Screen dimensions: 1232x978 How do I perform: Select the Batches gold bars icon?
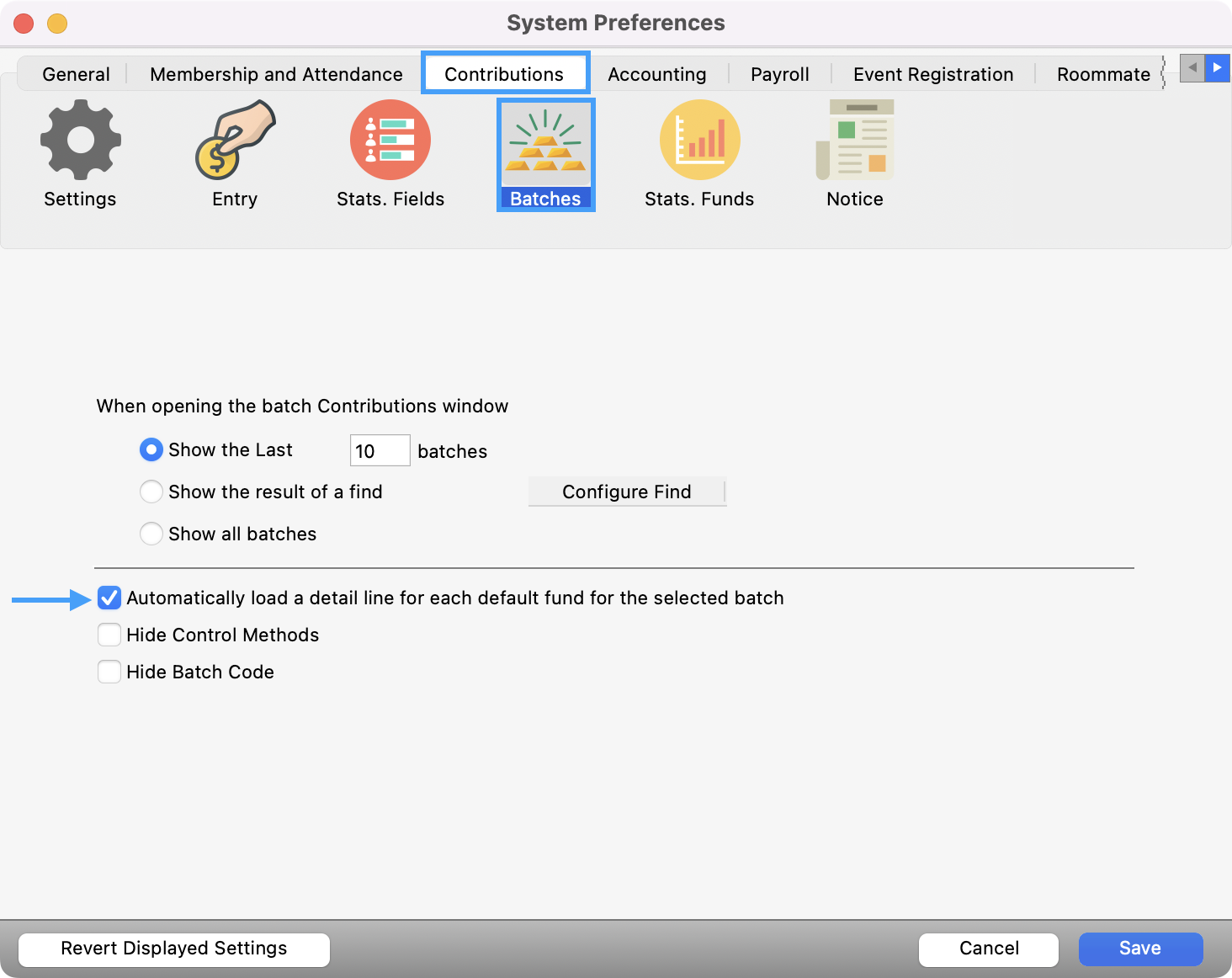pos(545,143)
